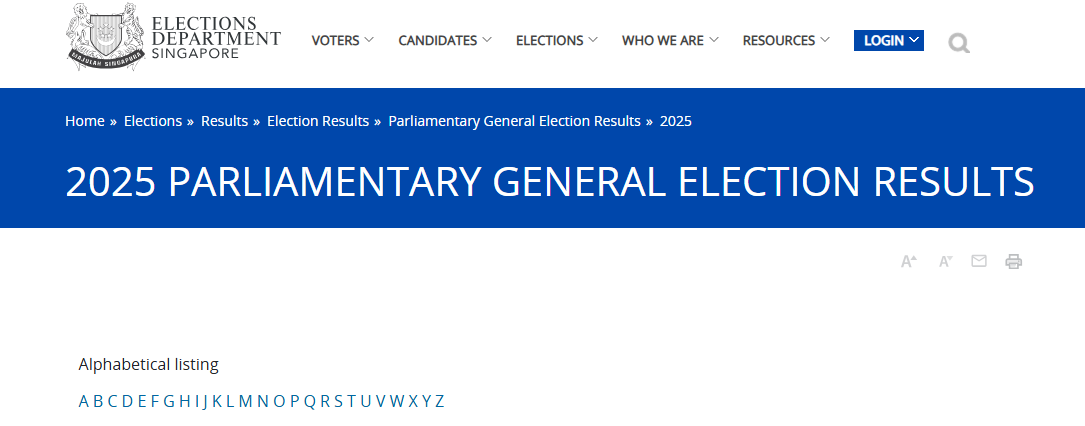The height and width of the screenshot is (426, 1085).
Task: Open the Resources menu
Action: click(786, 41)
